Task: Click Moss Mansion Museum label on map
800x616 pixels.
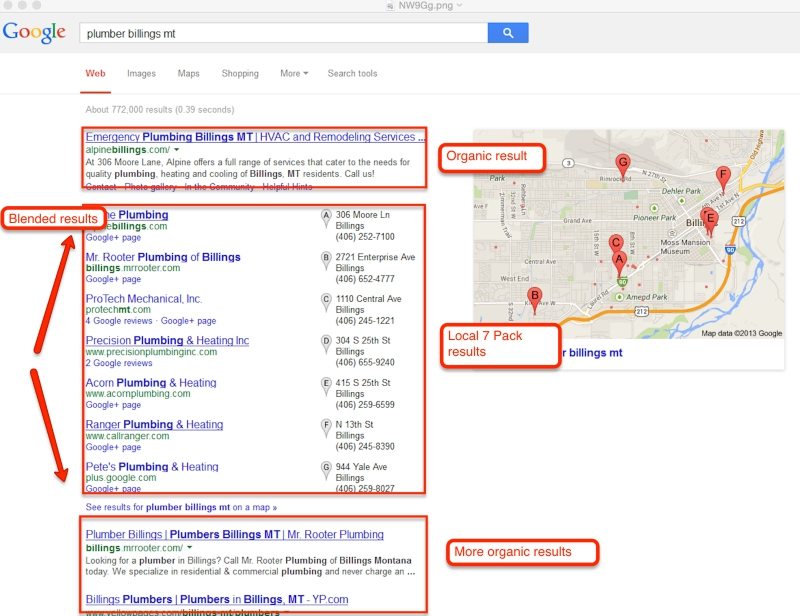Action: 685,247
